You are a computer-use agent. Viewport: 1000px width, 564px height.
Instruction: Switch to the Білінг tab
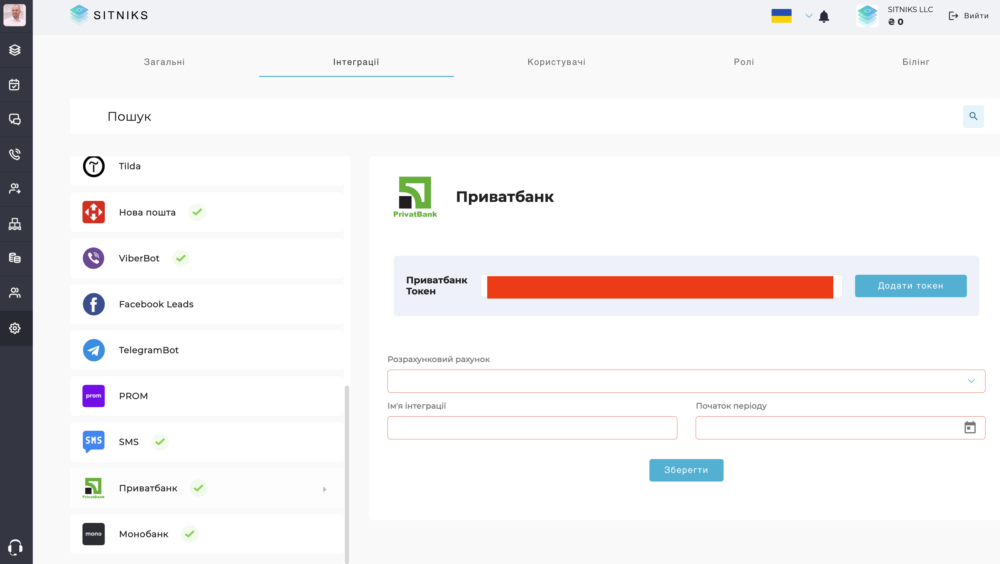pyautogui.click(x=916, y=62)
